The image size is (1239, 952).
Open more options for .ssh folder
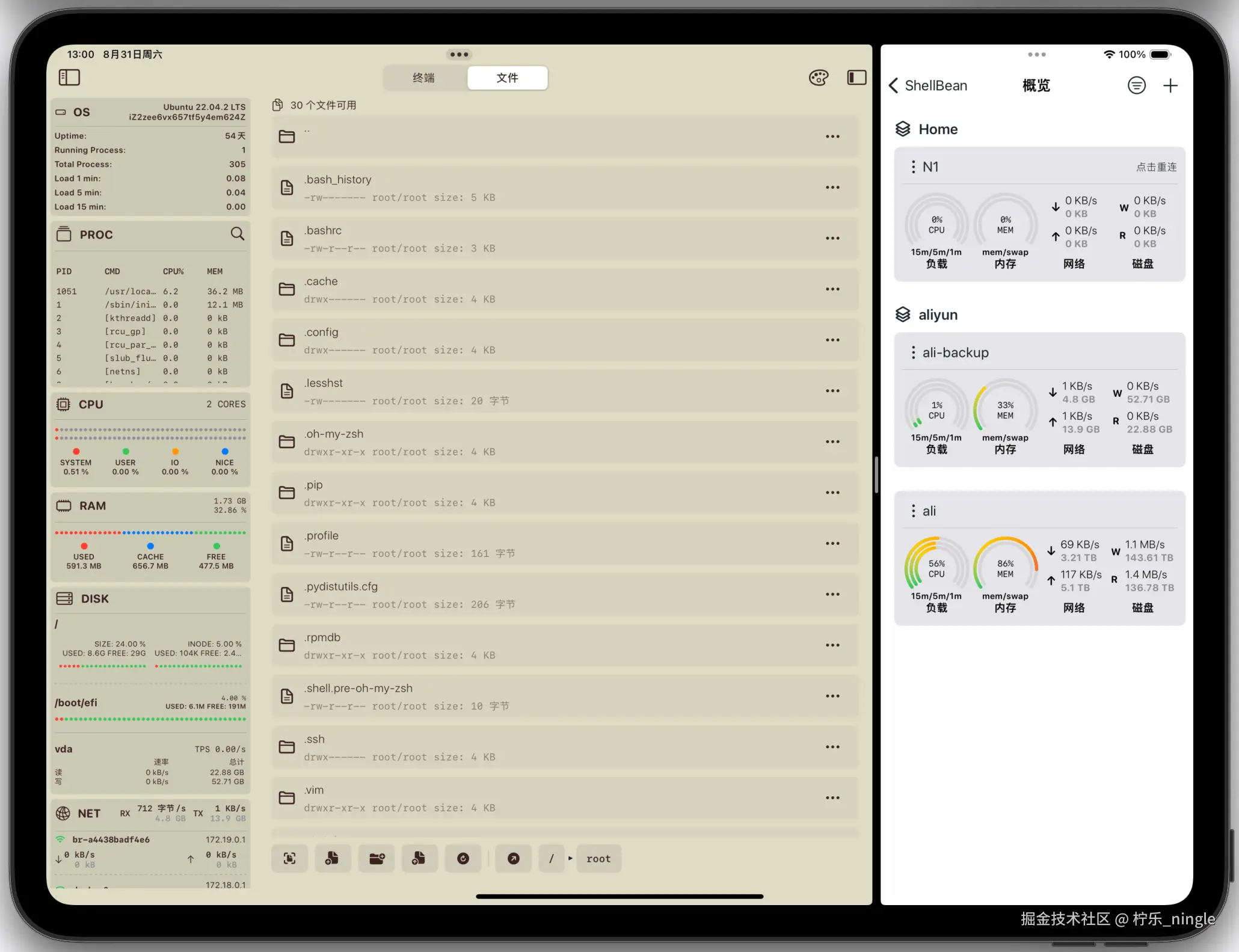(x=832, y=747)
